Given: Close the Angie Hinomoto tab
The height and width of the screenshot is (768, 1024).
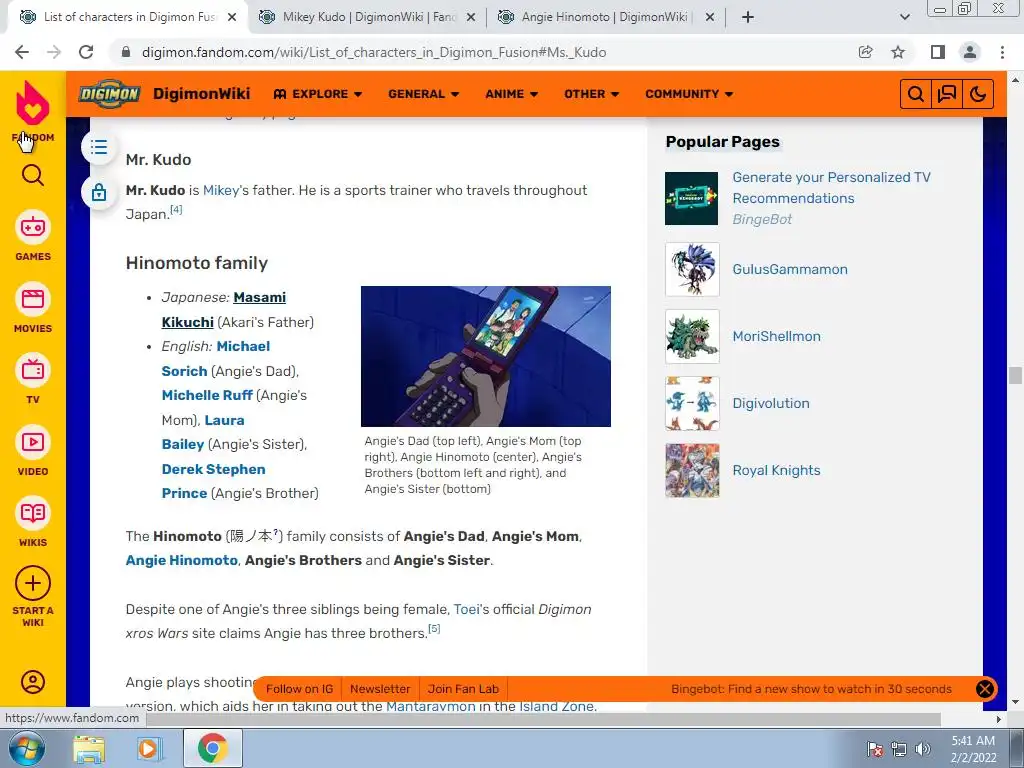Looking at the screenshot, I should (x=711, y=17).
